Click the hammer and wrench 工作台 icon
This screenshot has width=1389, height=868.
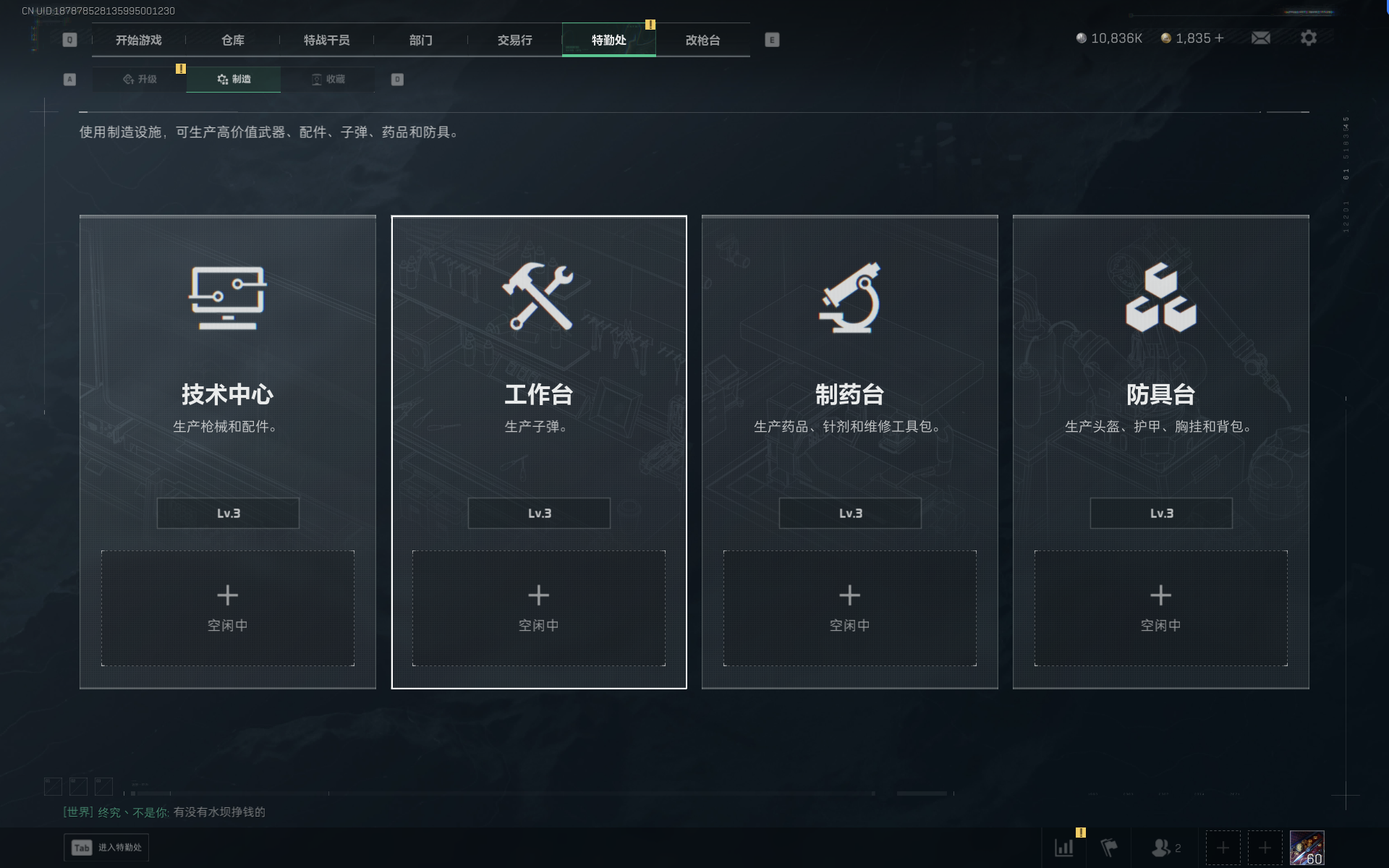[x=538, y=297]
